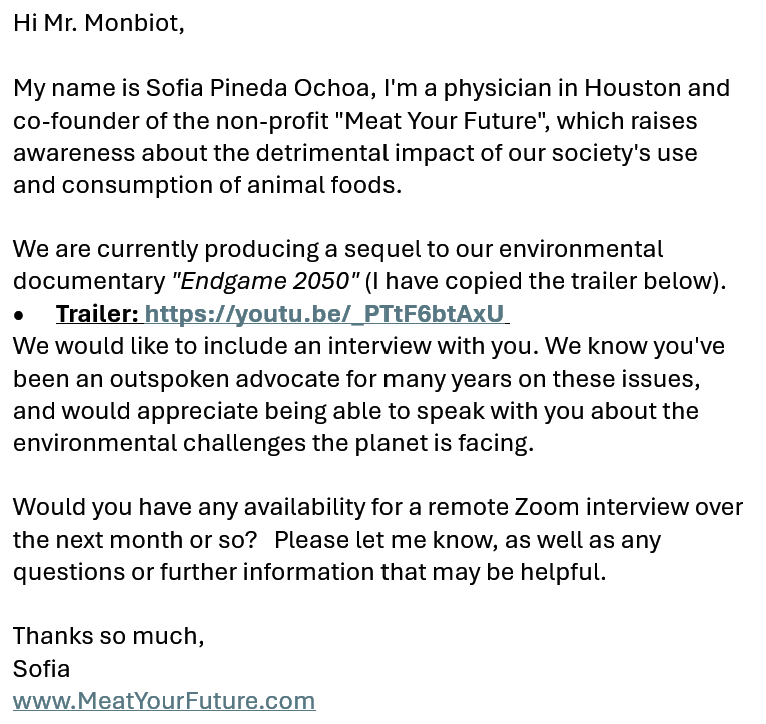The image size is (766, 724).
Task: Click the italic "Endgame 2050" title
Action: tap(265, 281)
